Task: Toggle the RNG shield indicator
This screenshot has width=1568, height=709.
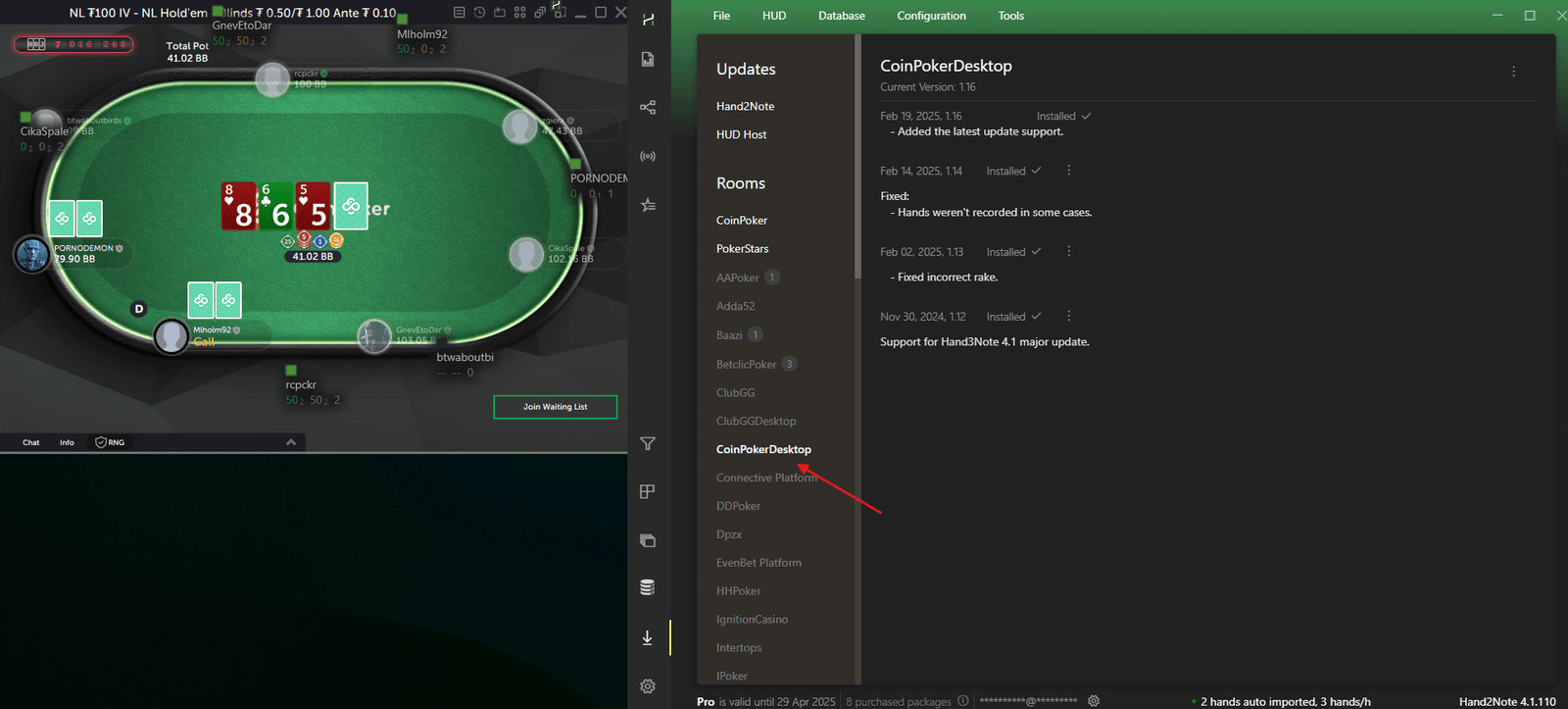Action: pyautogui.click(x=110, y=442)
